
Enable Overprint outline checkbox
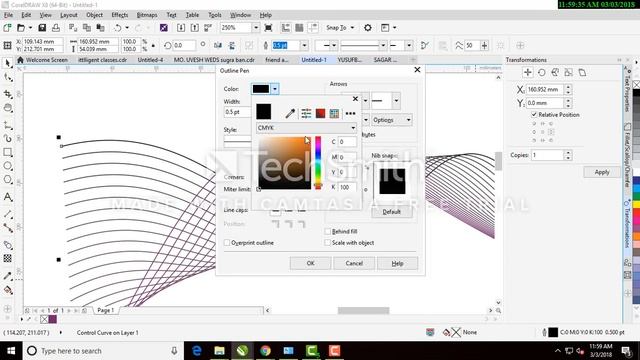(227, 242)
